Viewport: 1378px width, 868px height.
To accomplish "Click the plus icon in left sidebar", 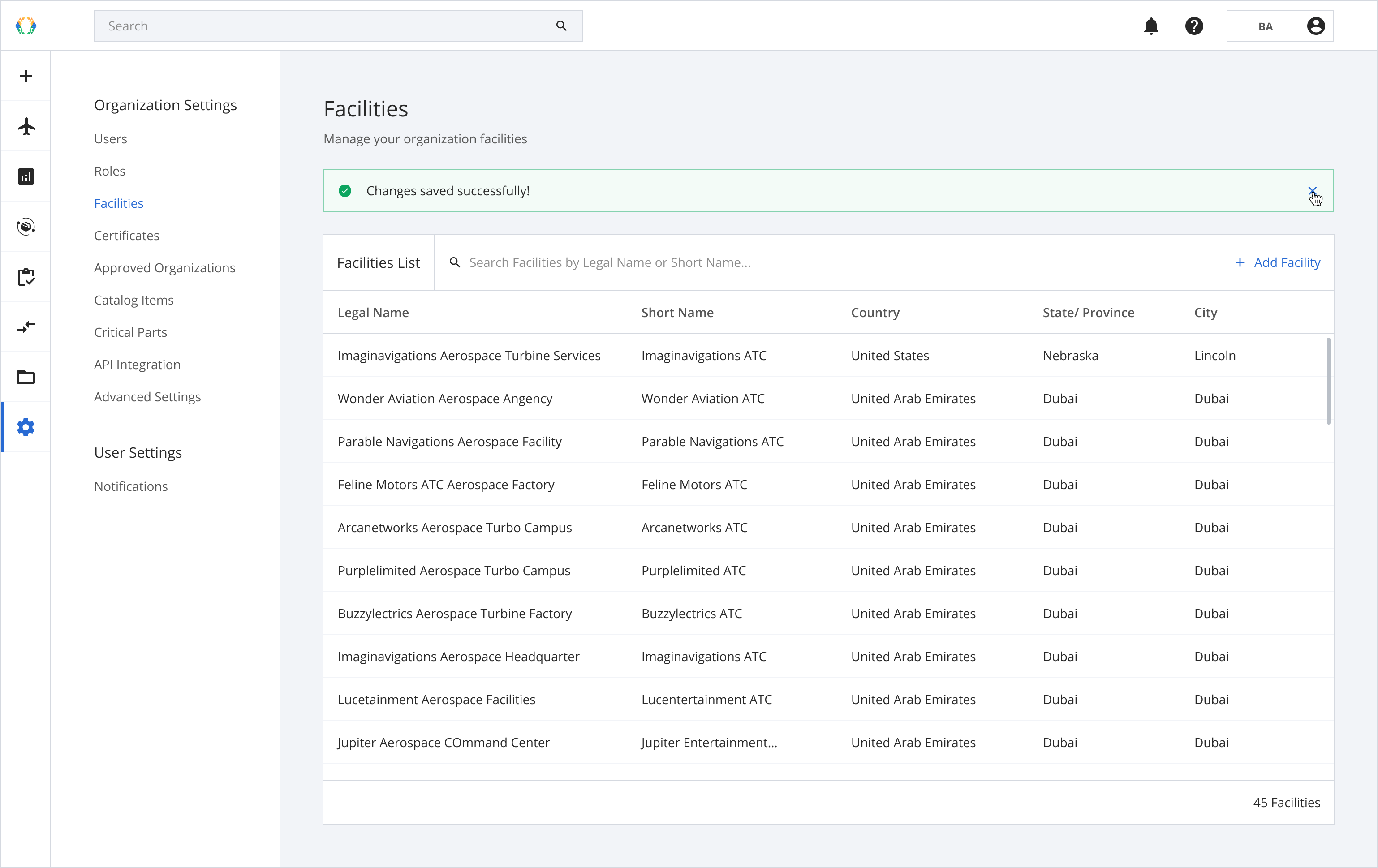I will pos(26,76).
